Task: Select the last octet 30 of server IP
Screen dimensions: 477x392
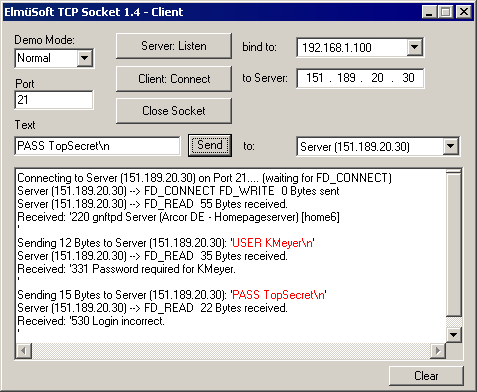Action: [x=408, y=78]
